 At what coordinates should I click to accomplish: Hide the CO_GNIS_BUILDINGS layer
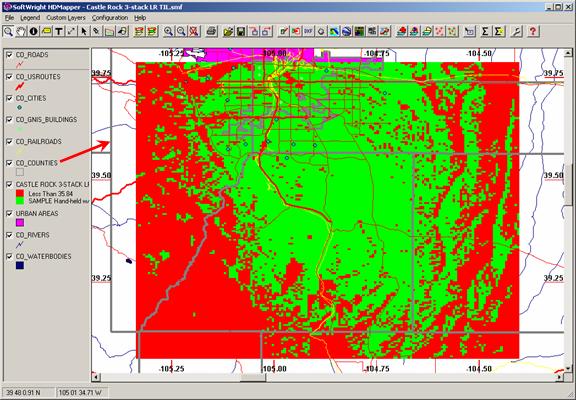click(10, 120)
